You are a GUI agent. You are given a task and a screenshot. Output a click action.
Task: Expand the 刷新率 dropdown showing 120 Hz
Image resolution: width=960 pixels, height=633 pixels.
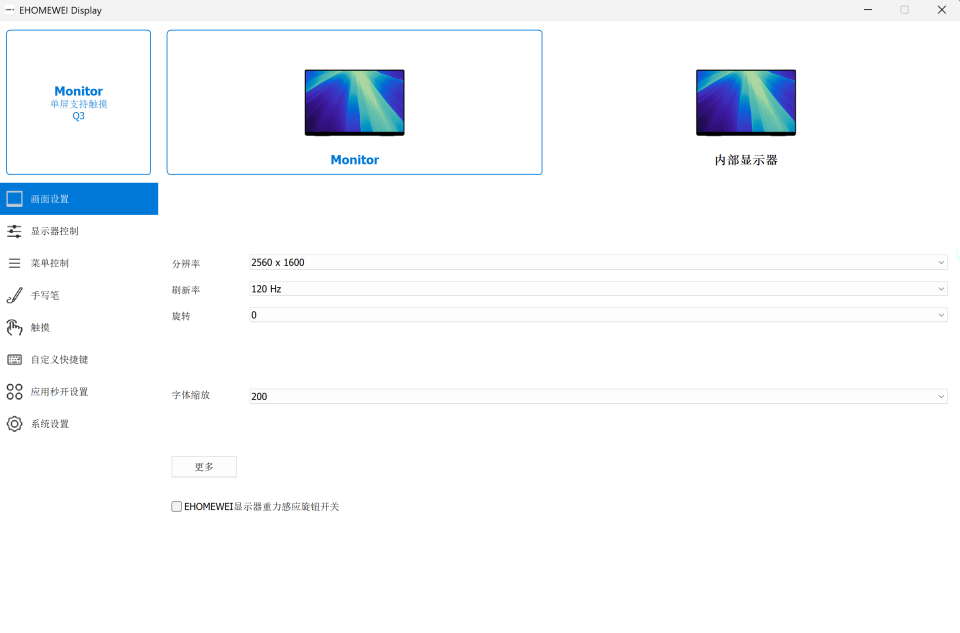click(x=598, y=289)
